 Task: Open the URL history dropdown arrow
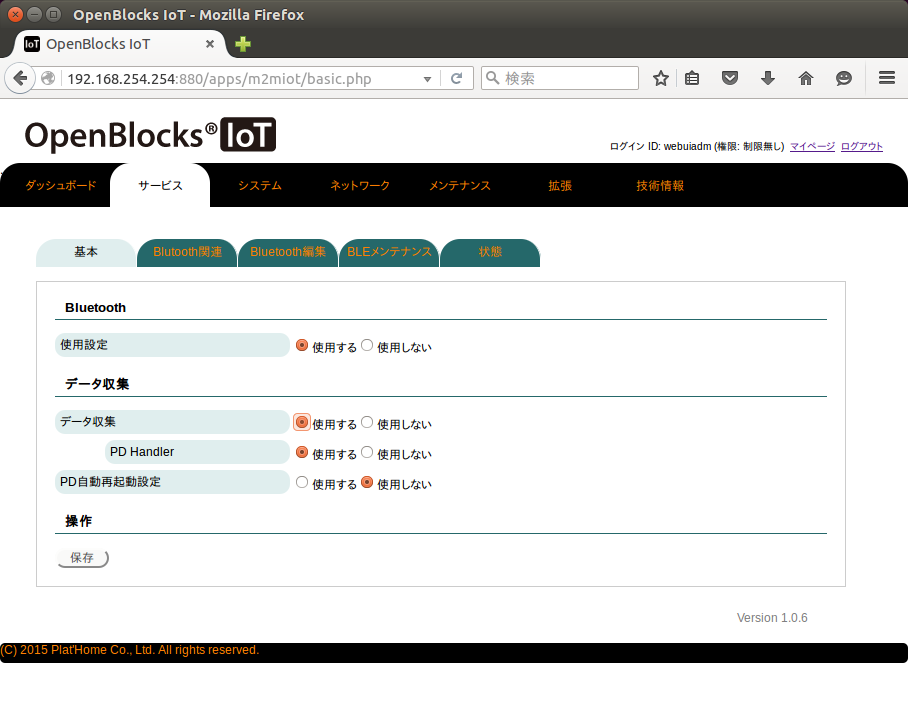coord(427,79)
